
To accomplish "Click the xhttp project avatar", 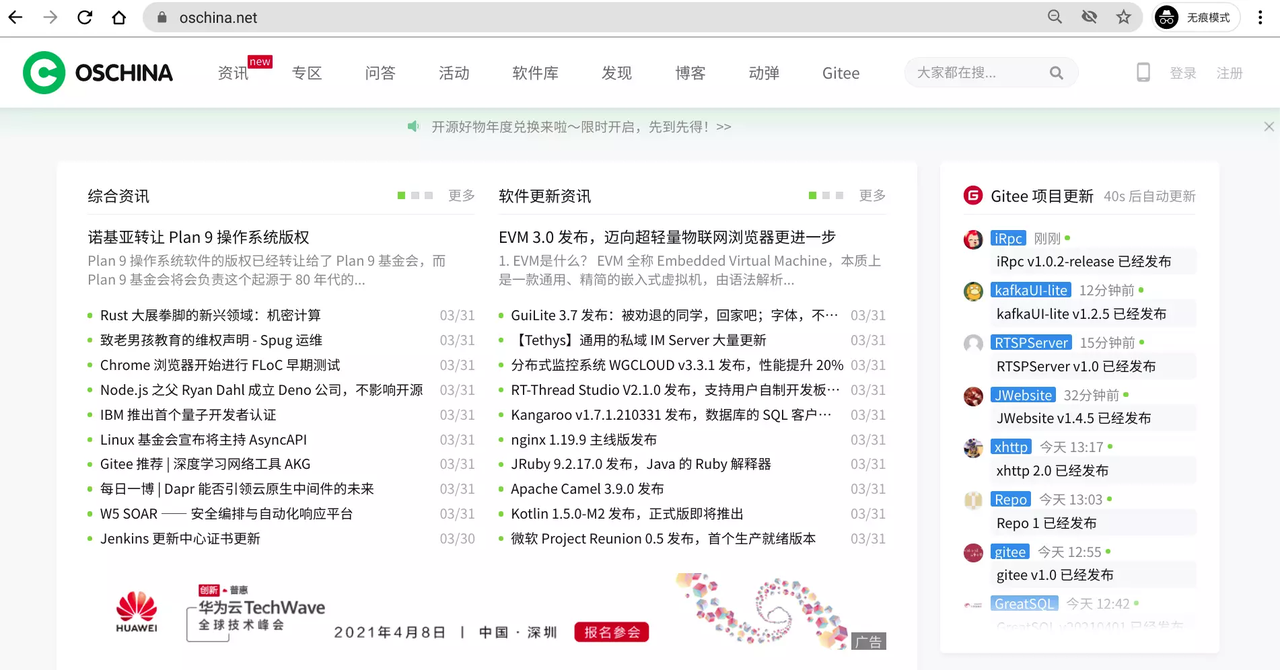I will 973,448.
